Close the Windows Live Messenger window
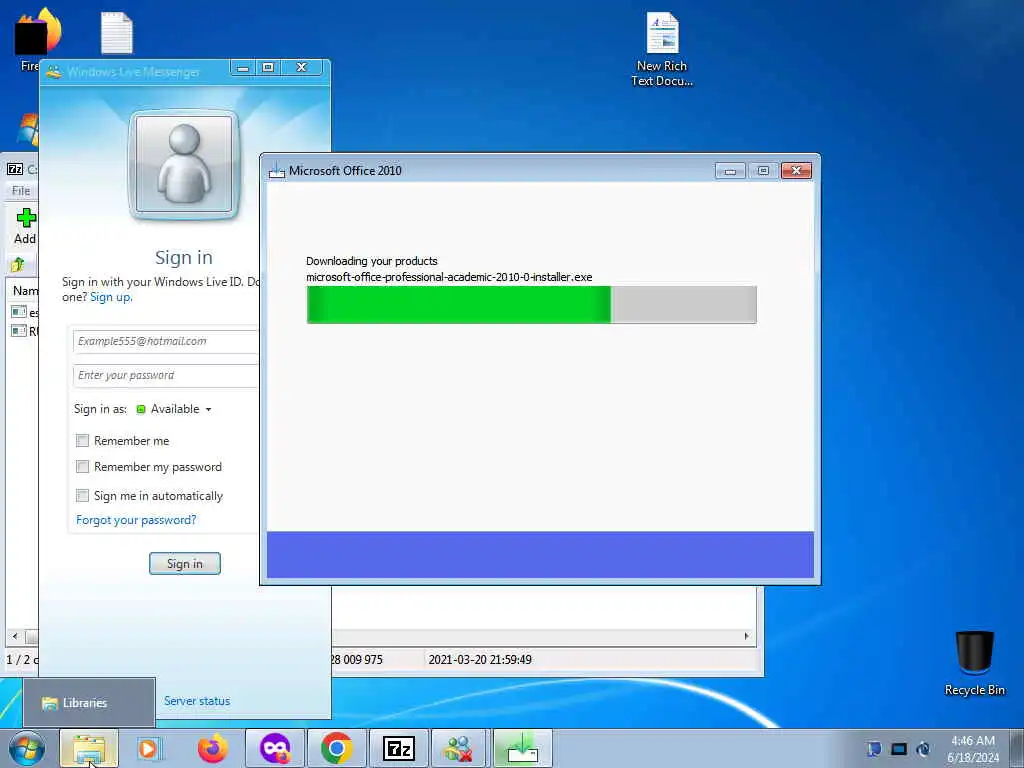1024x768 pixels. (301, 68)
